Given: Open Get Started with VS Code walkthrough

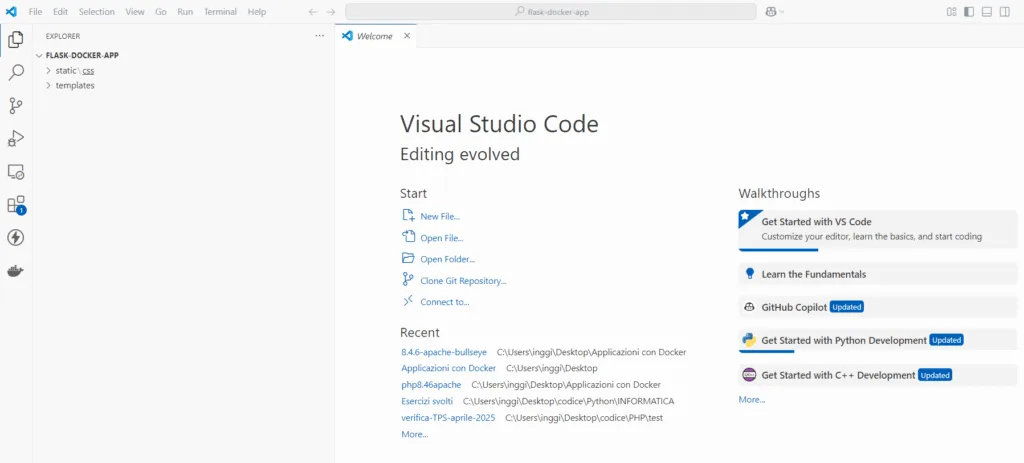Looking at the screenshot, I should 878,230.
